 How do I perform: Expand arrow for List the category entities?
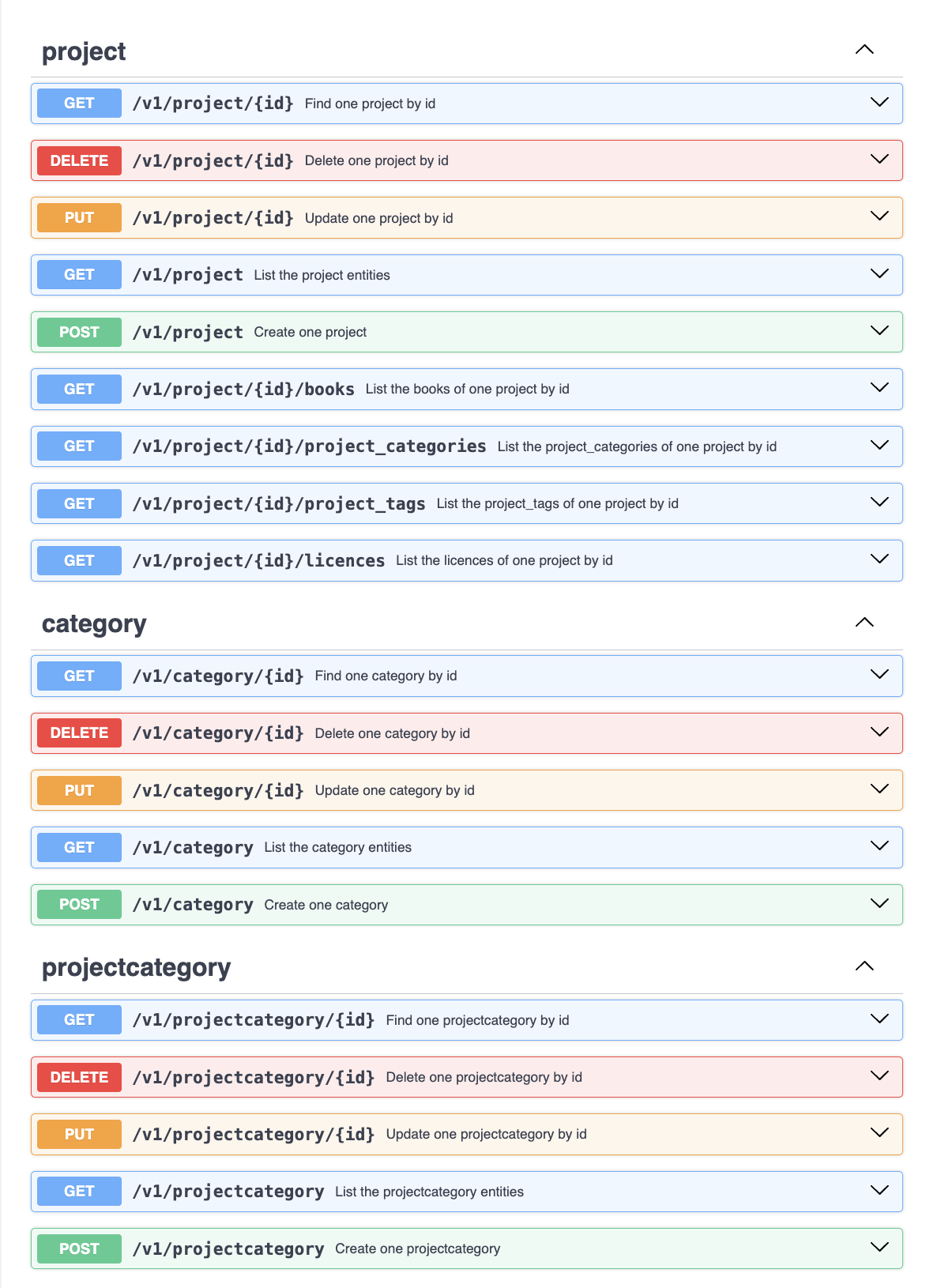tap(879, 846)
